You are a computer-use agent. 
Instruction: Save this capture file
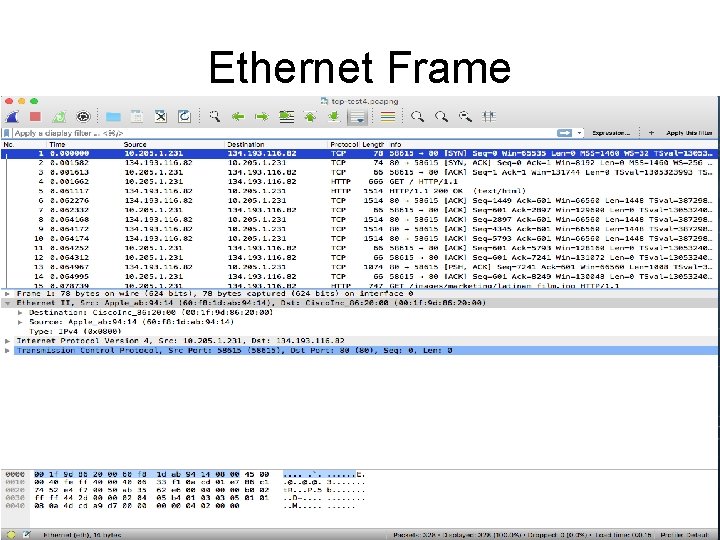(x=137, y=117)
